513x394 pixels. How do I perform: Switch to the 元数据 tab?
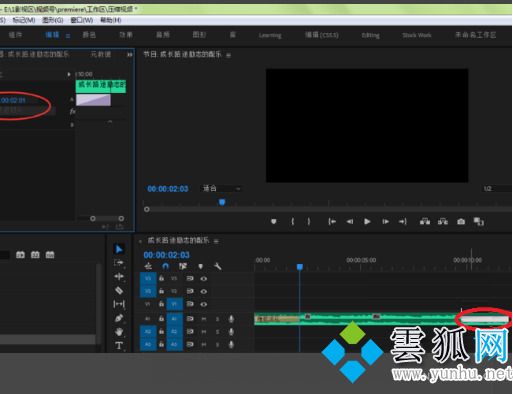101,54
